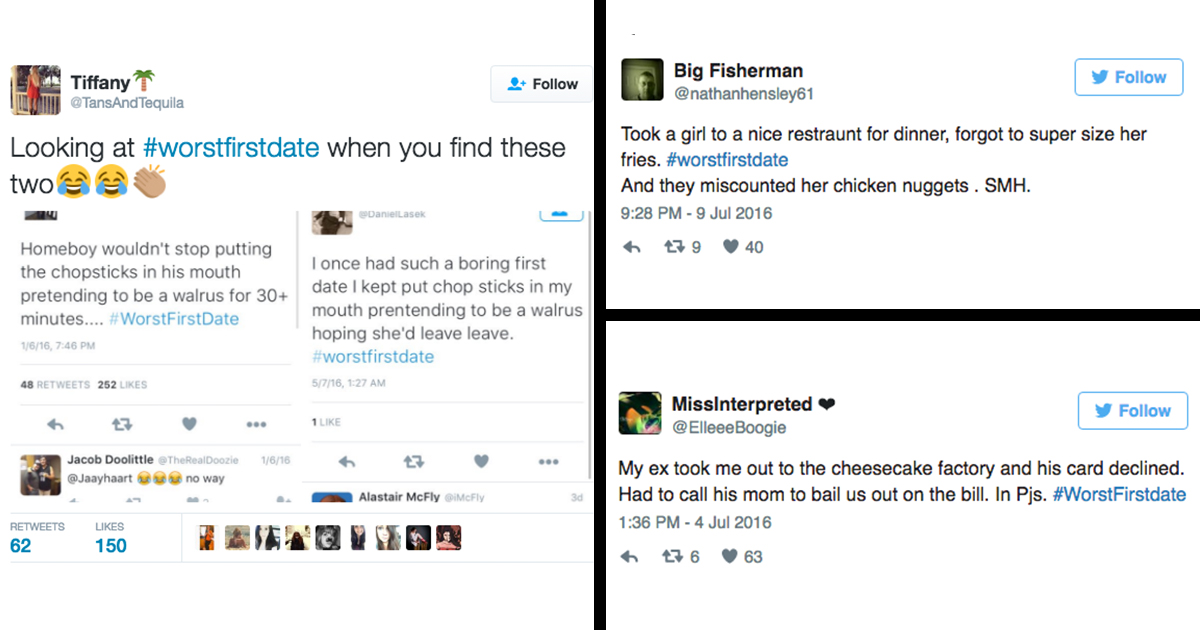The height and width of the screenshot is (630, 1200).
Task: Like the Homeboy walrus tweet
Action: (189, 424)
